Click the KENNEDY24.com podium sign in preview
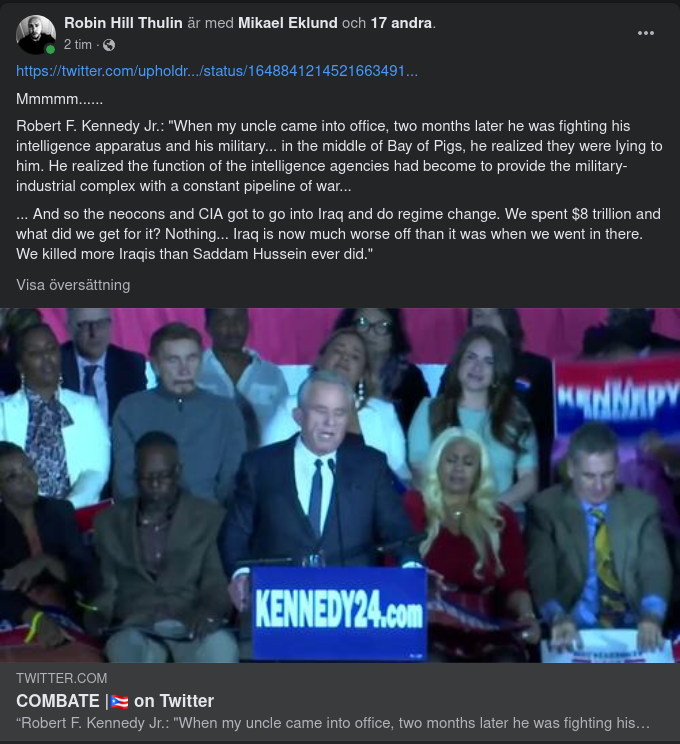The image size is (680, 744). click(338, 613)
